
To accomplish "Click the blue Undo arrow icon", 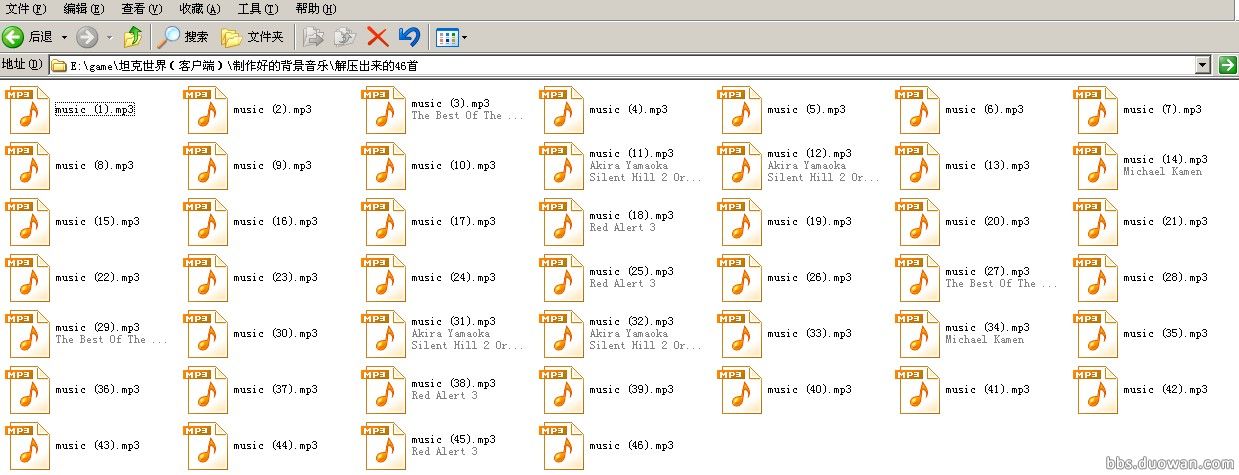I will [408, 37].
